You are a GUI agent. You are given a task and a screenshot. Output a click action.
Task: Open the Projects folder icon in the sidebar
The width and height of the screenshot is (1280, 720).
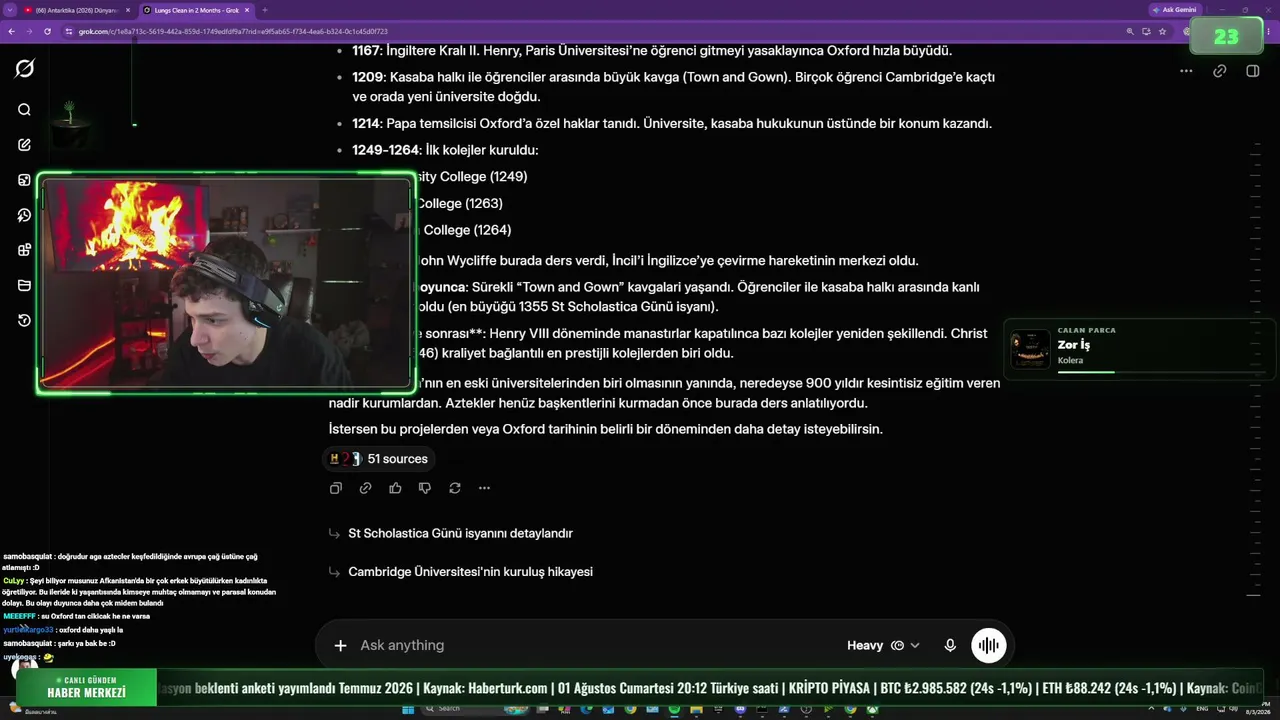pos(25,286)
